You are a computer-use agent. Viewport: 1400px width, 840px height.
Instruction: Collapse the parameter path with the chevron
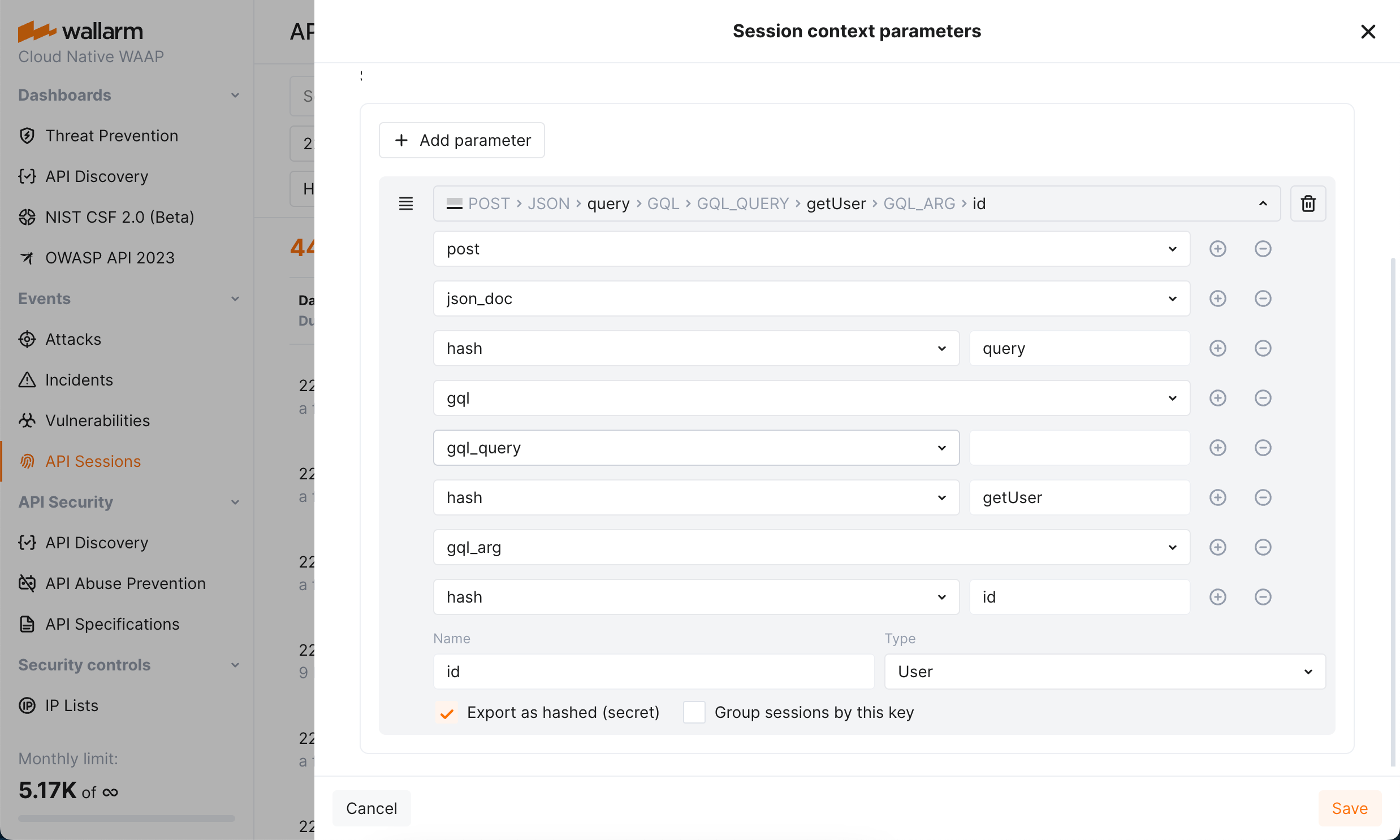1263,203
